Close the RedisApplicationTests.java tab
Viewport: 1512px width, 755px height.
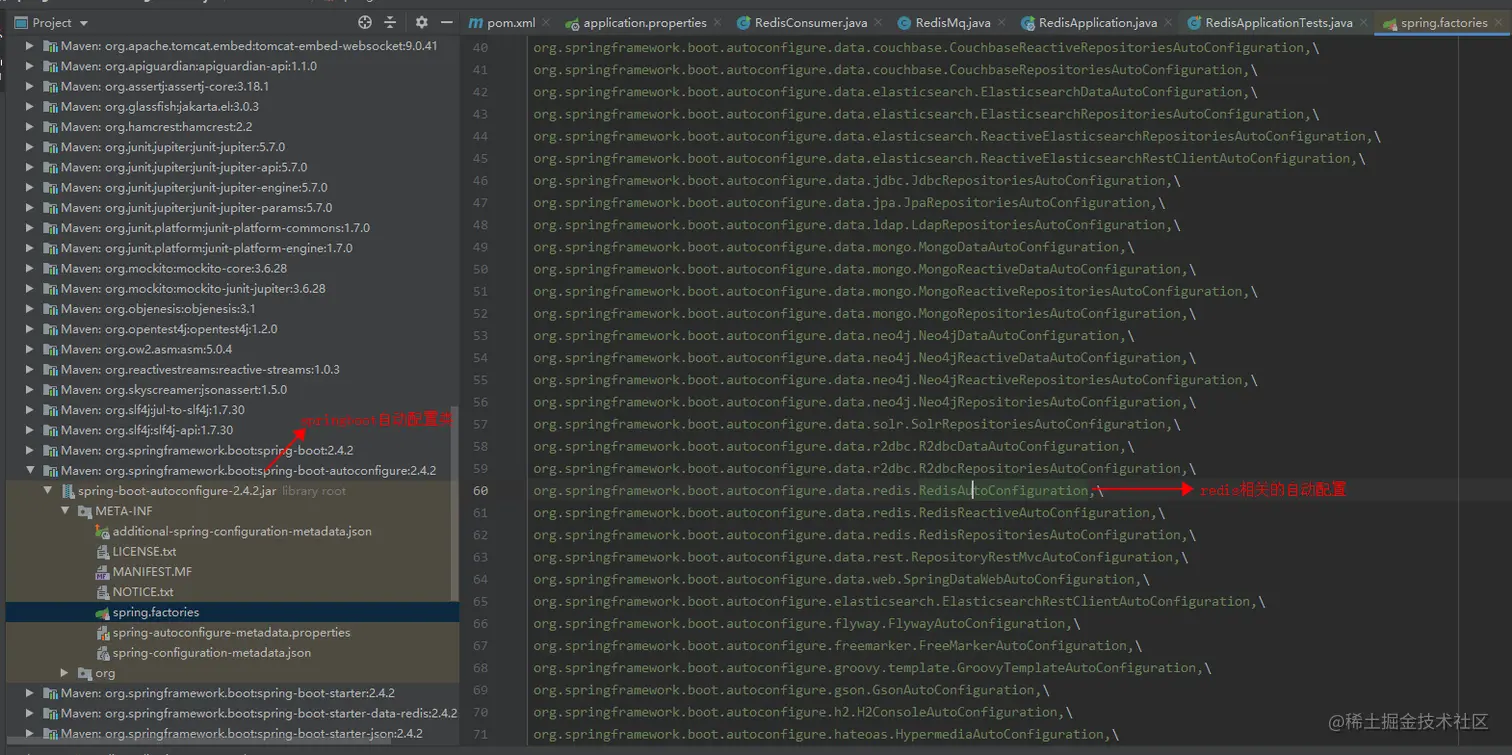click(x=1364, y=23)
